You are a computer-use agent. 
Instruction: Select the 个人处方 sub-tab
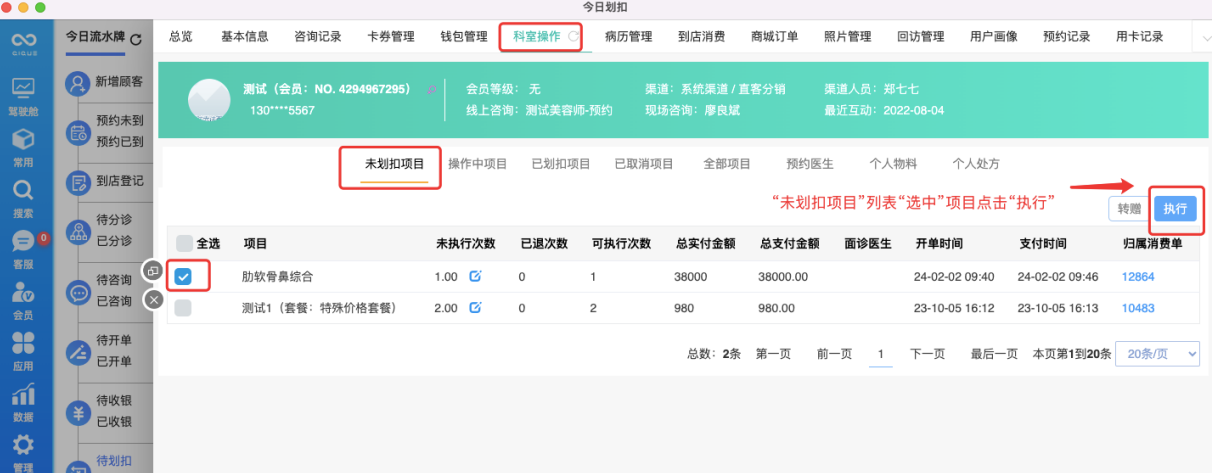[976, 164]
